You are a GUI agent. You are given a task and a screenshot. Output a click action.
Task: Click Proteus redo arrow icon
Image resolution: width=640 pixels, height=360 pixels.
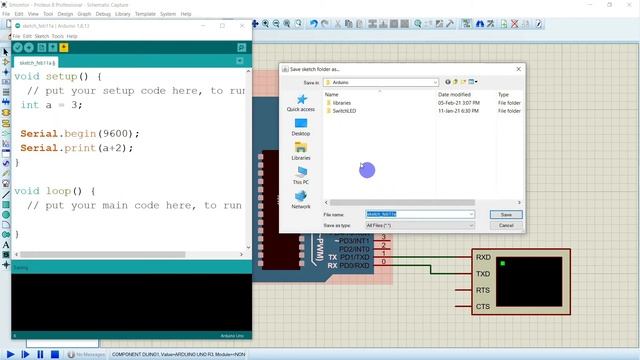coord(325,24)
